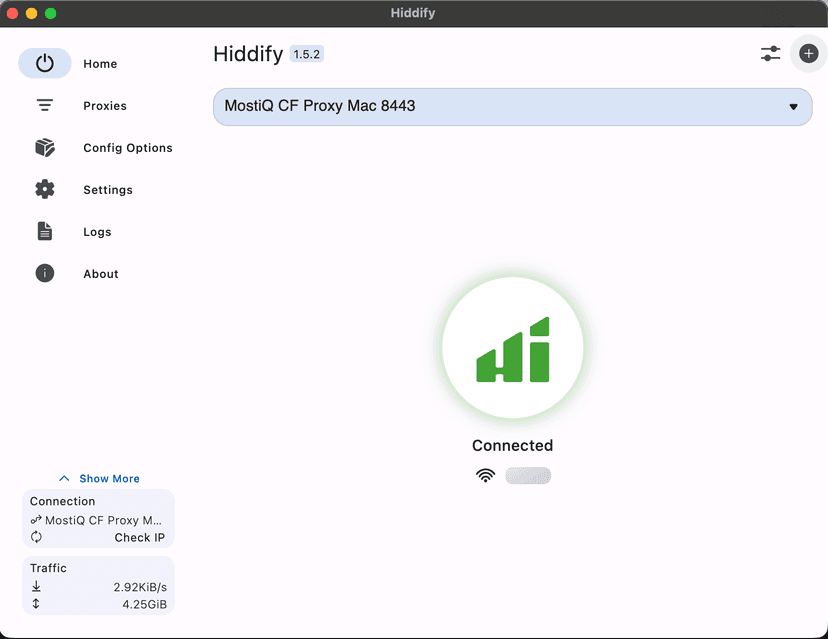
Task: Click the MostiQ CF Proxy M... connection name
Action: tap(104, 520)
